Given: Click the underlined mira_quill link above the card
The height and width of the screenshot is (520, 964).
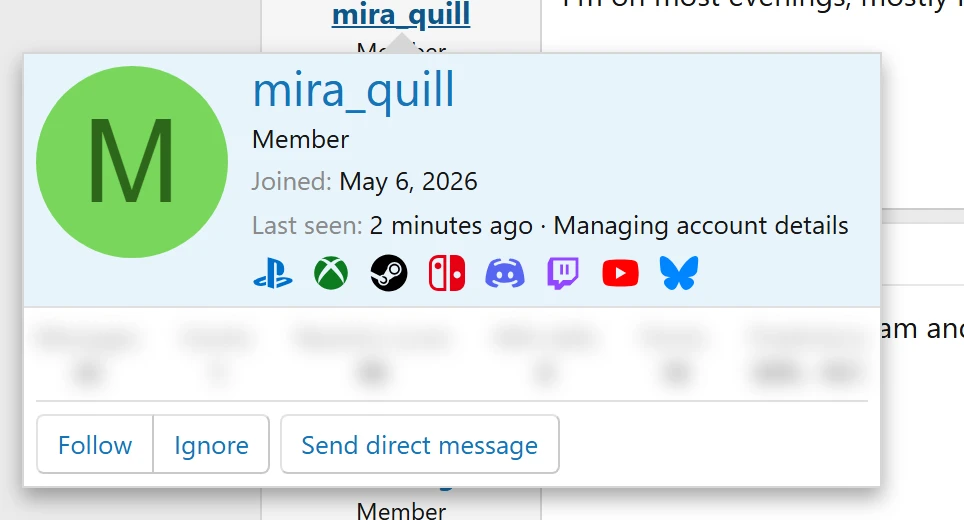Looking at the screenshot, I should pos(401,14).
